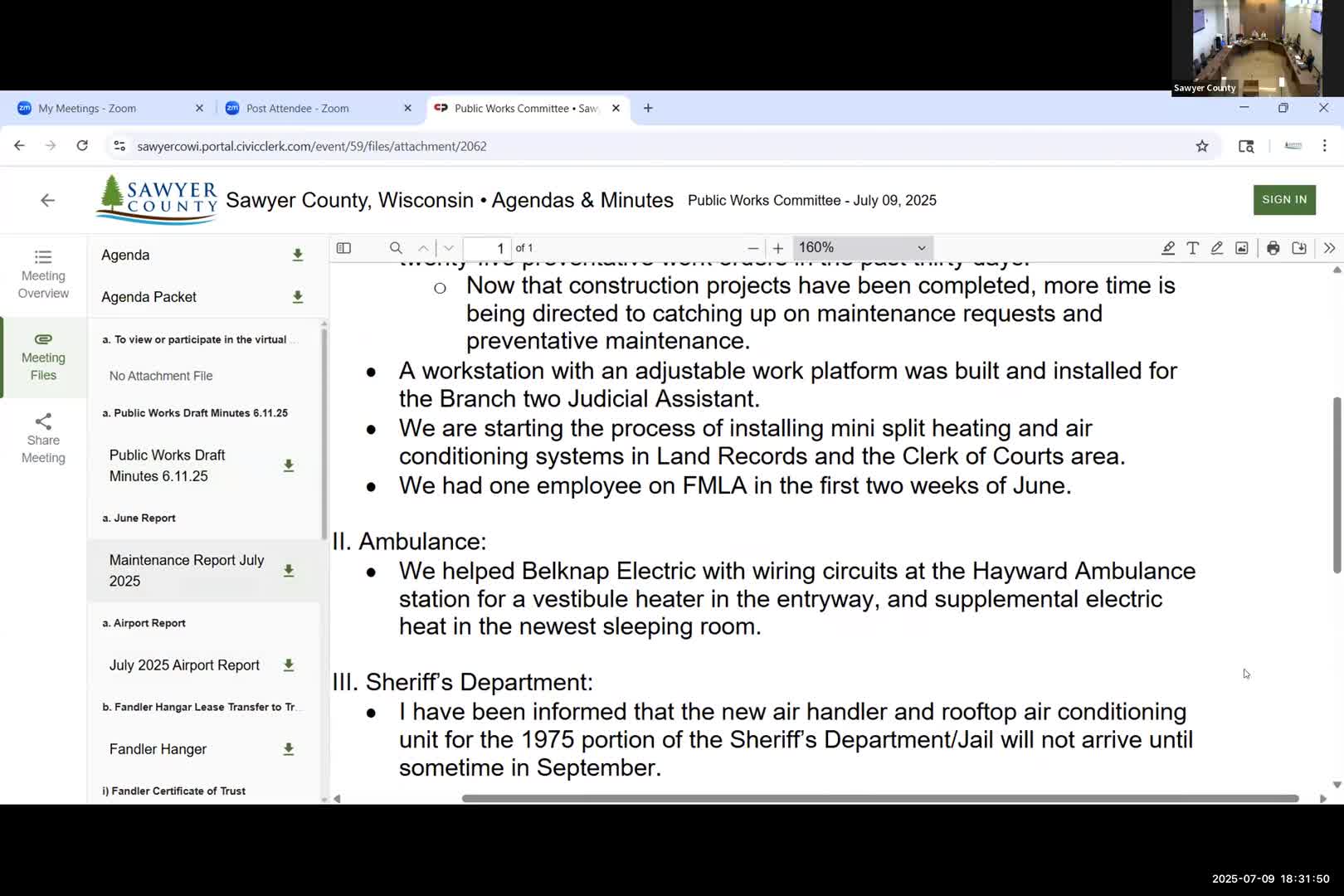The image size is (1344, 896).
Task: Go to next PDF page
Action: coord(449,248)
